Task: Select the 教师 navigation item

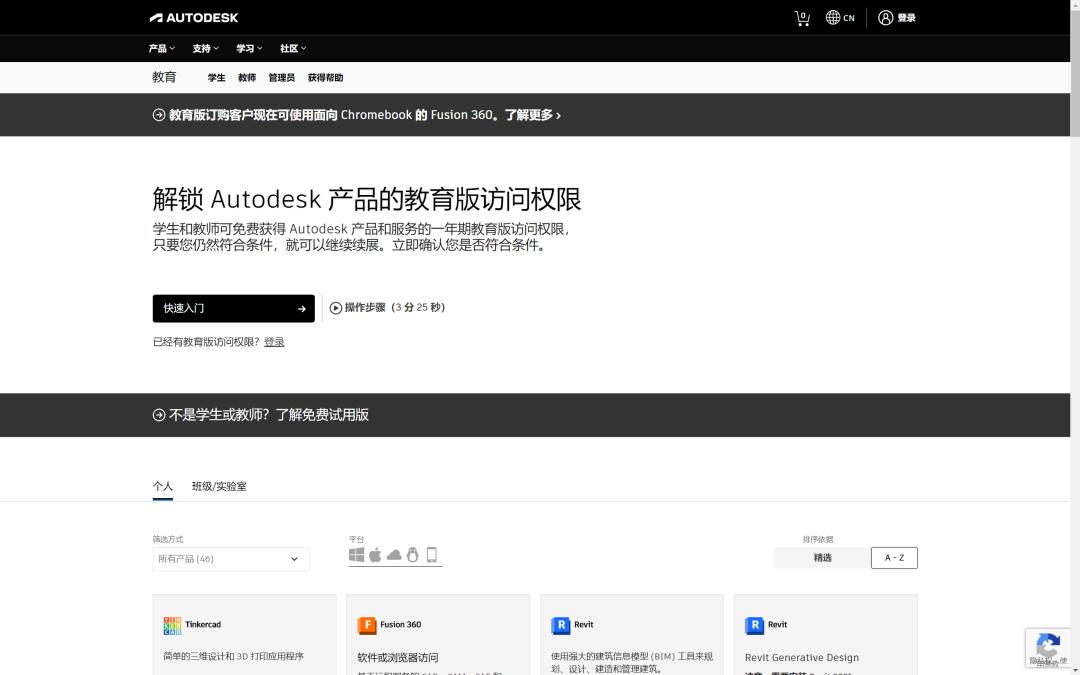Action: (x=245, y=77)
